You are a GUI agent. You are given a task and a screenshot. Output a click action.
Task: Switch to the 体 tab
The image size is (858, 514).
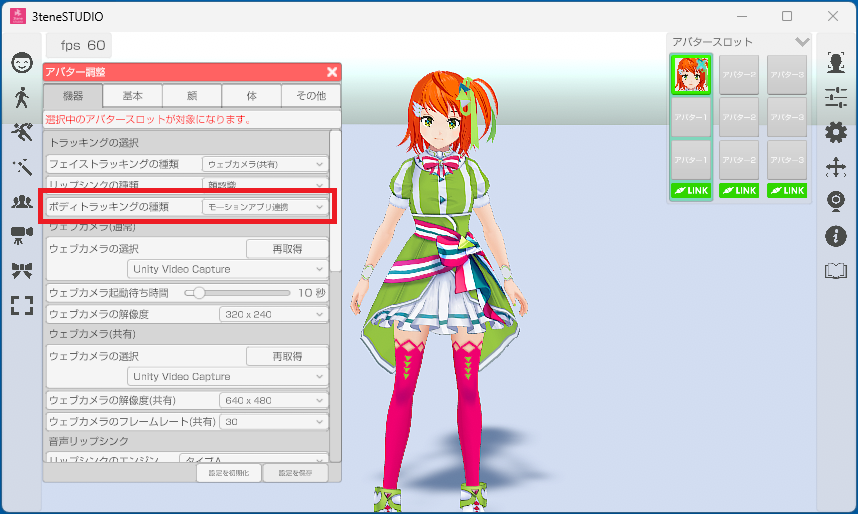[252, 96]
